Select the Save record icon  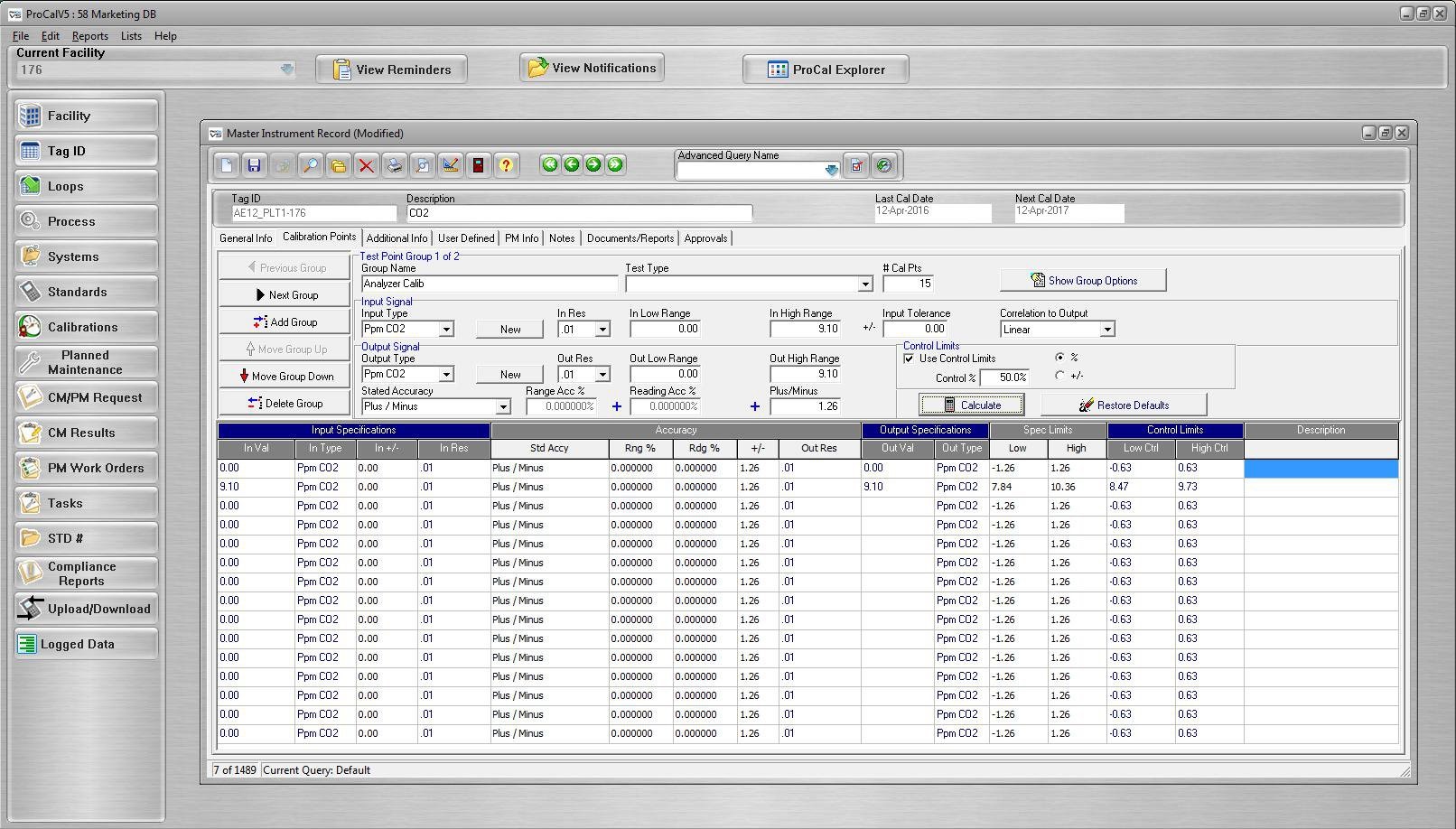tap(255, 164)
